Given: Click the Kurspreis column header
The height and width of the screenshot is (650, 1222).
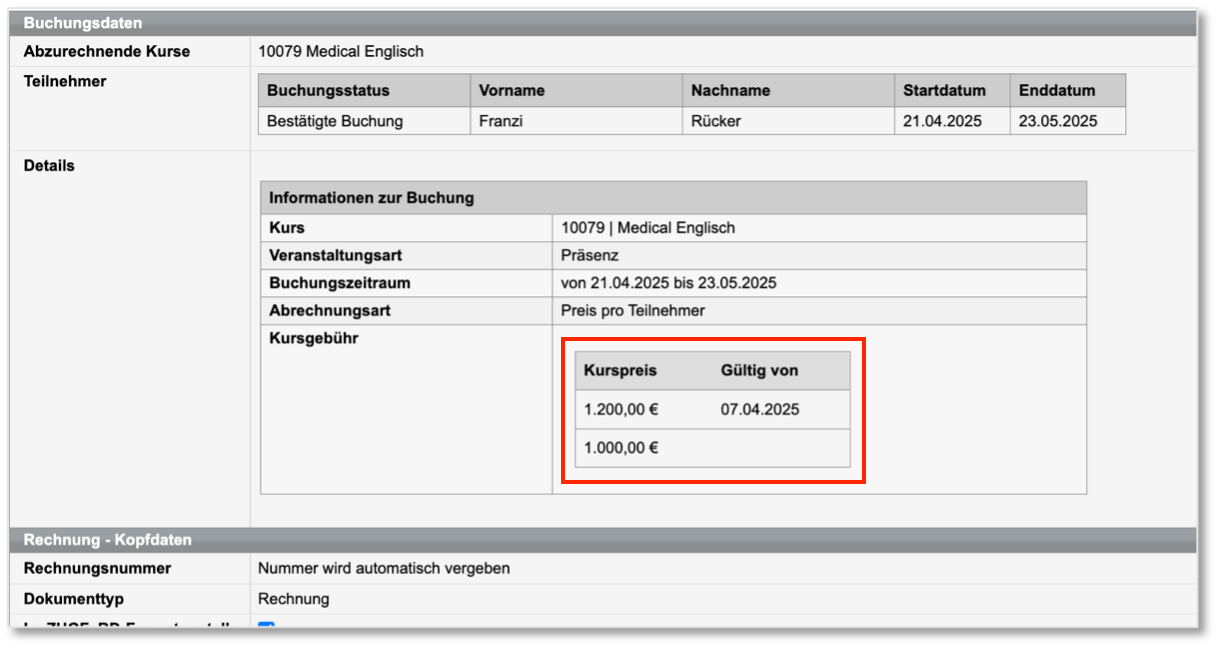Looking at the screenshot, I should [620, 370].
